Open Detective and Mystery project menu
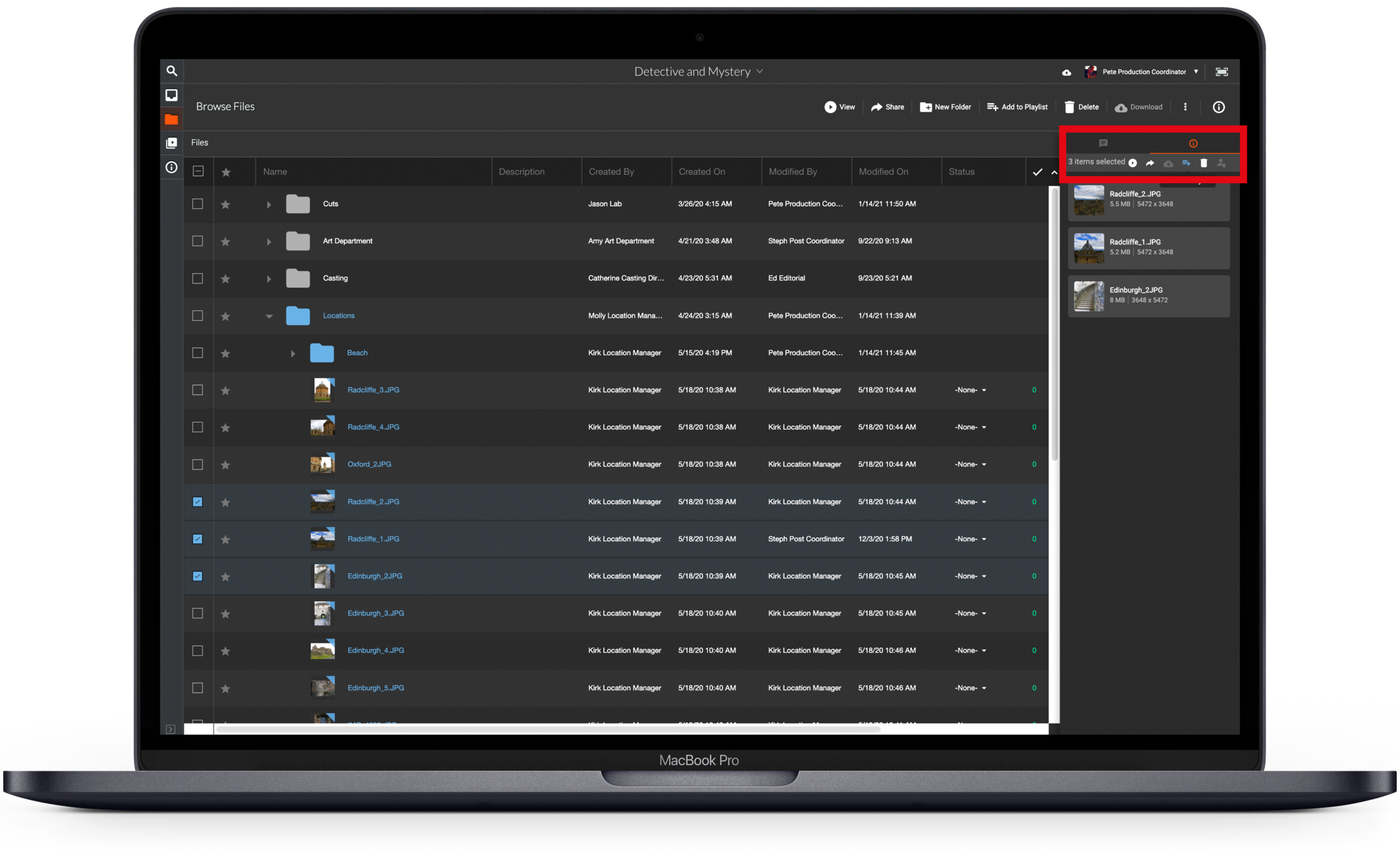This screenshot has height=851, width=1400. click(x=698, y=71)
